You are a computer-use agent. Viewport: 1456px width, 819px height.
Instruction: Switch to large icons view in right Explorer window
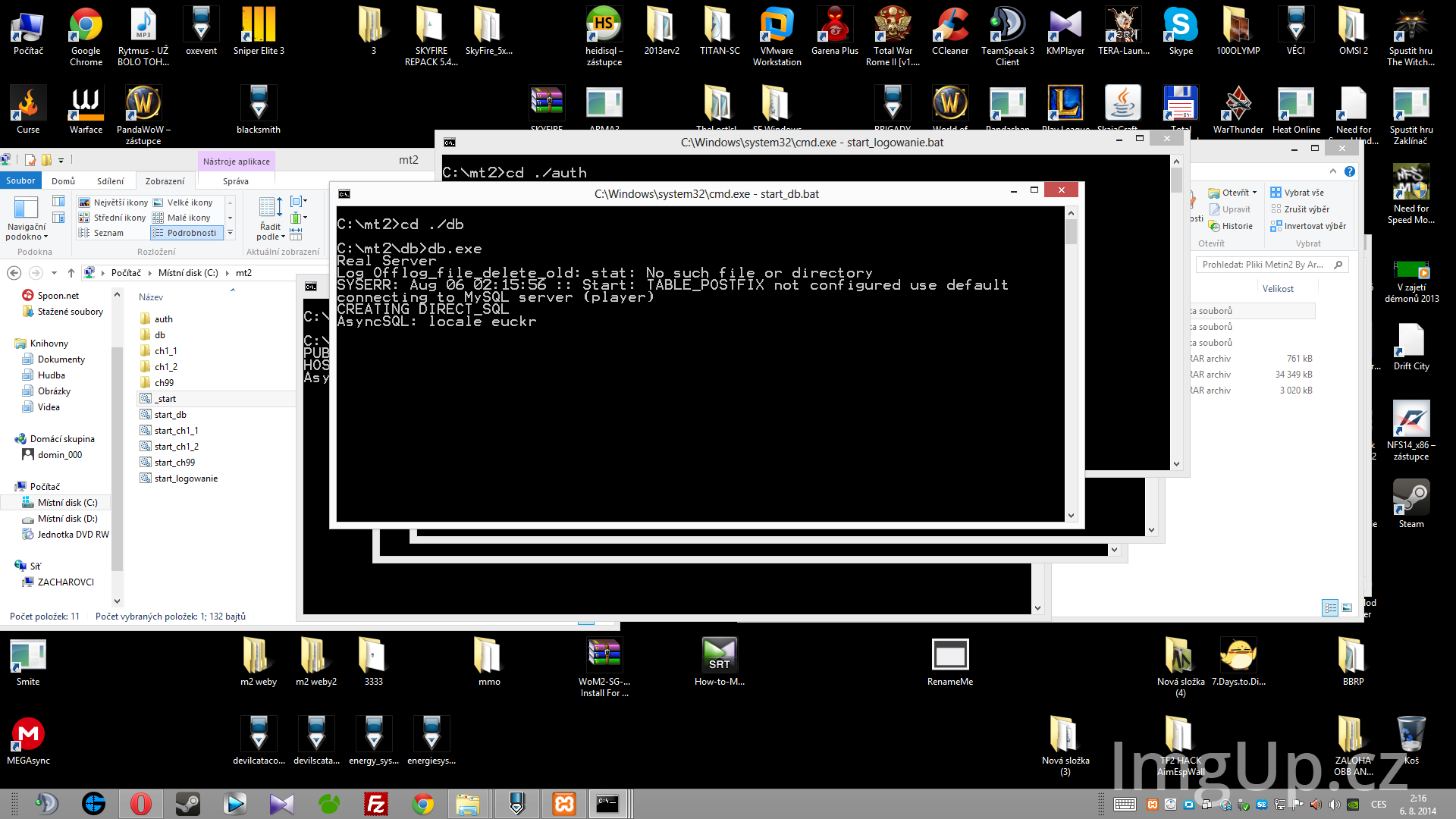[1347, 607]
